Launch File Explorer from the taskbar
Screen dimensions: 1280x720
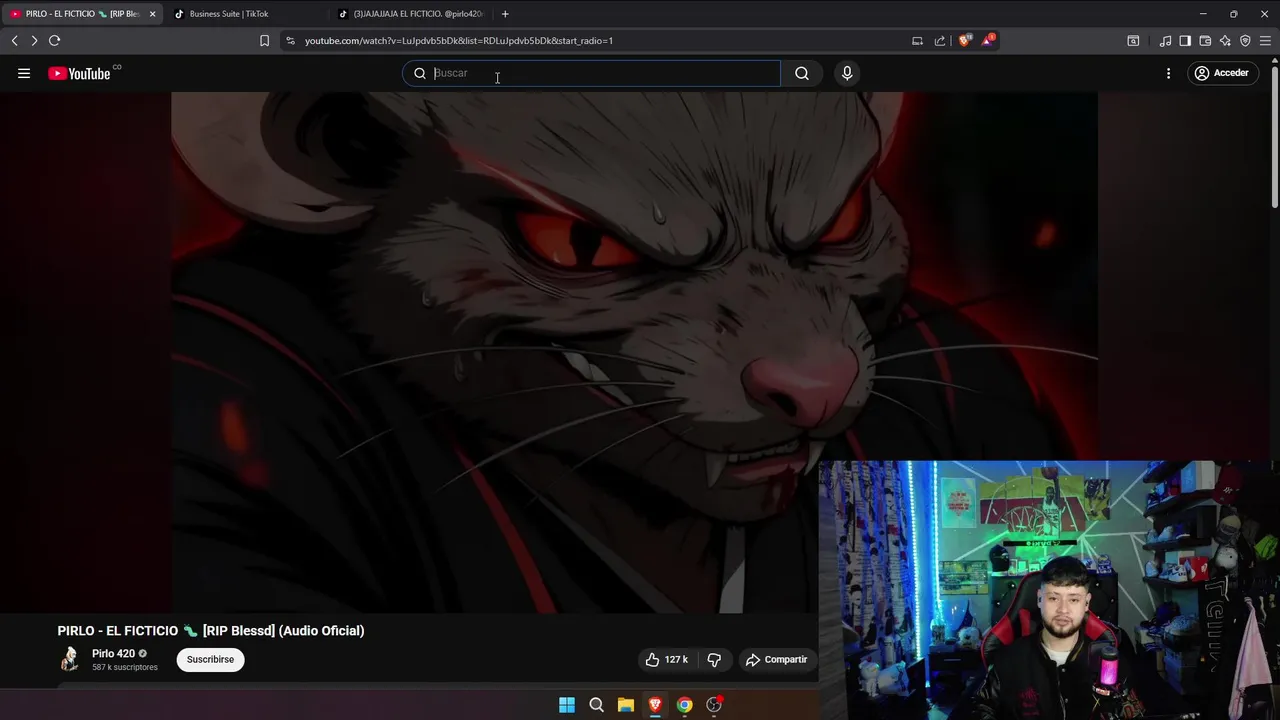(626, 705)
